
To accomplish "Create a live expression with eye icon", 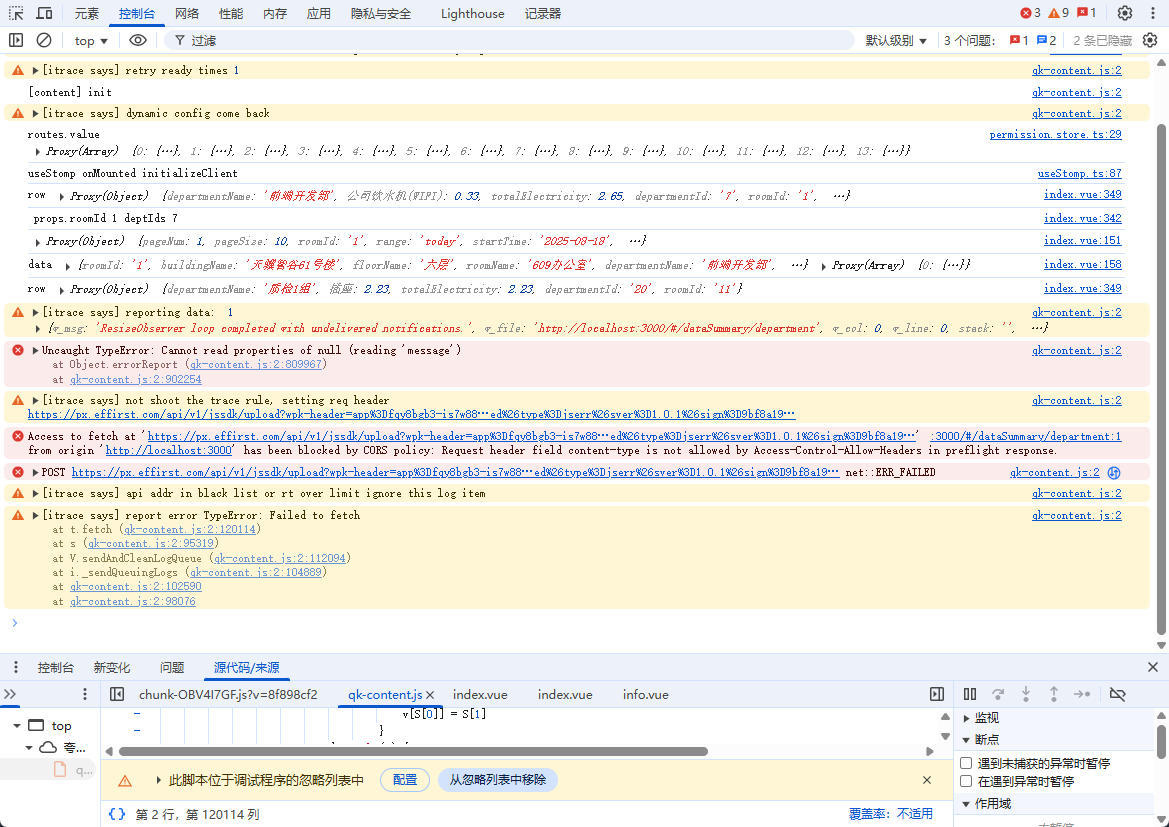I will coord(138,40).
